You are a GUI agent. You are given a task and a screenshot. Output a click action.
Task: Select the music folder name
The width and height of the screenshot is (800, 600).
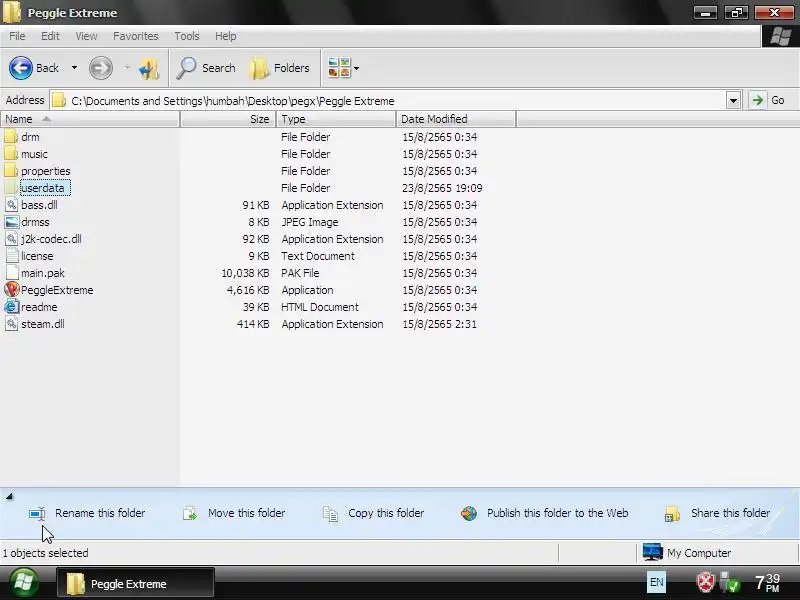tap(34, 154)
